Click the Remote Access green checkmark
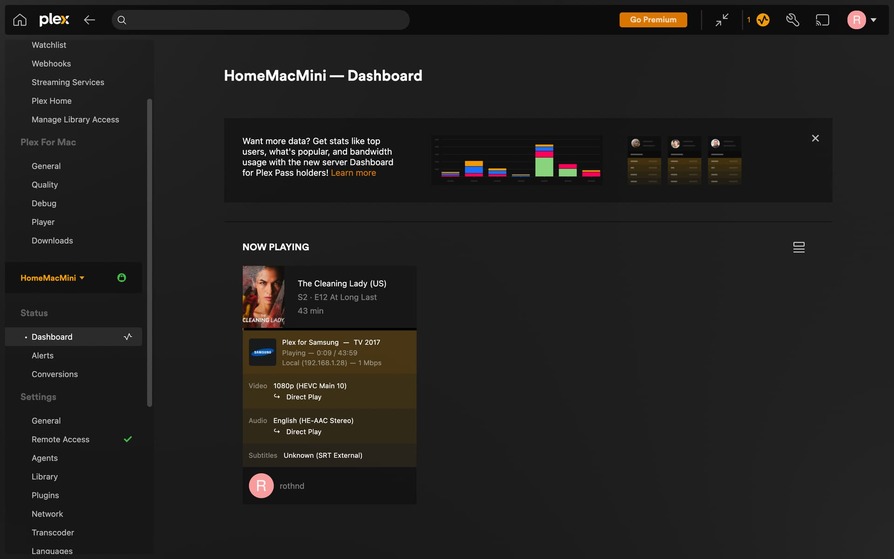 coord(128,439)
